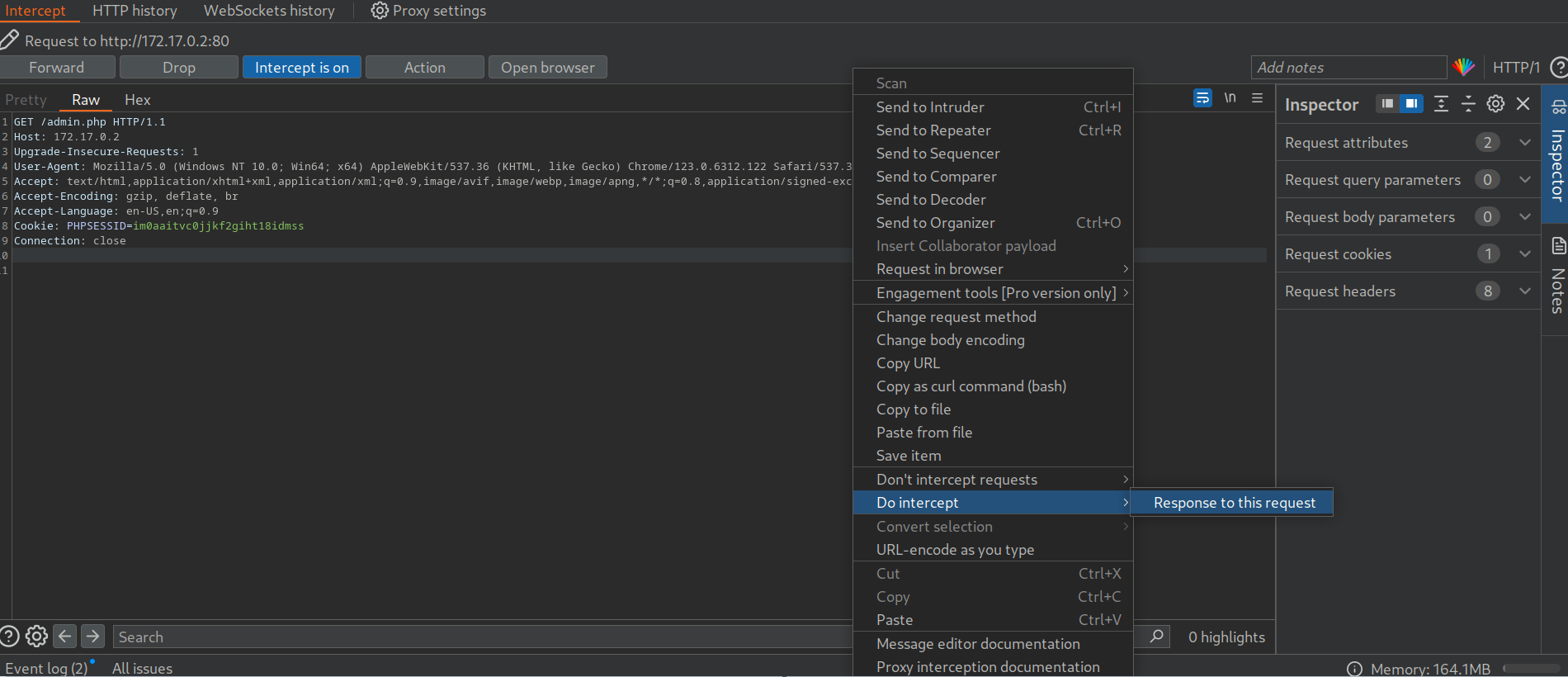This screenshot has width=1568, height=677.
Task: Click the Inspector expand all sections icon
Action: [1441, 104]
